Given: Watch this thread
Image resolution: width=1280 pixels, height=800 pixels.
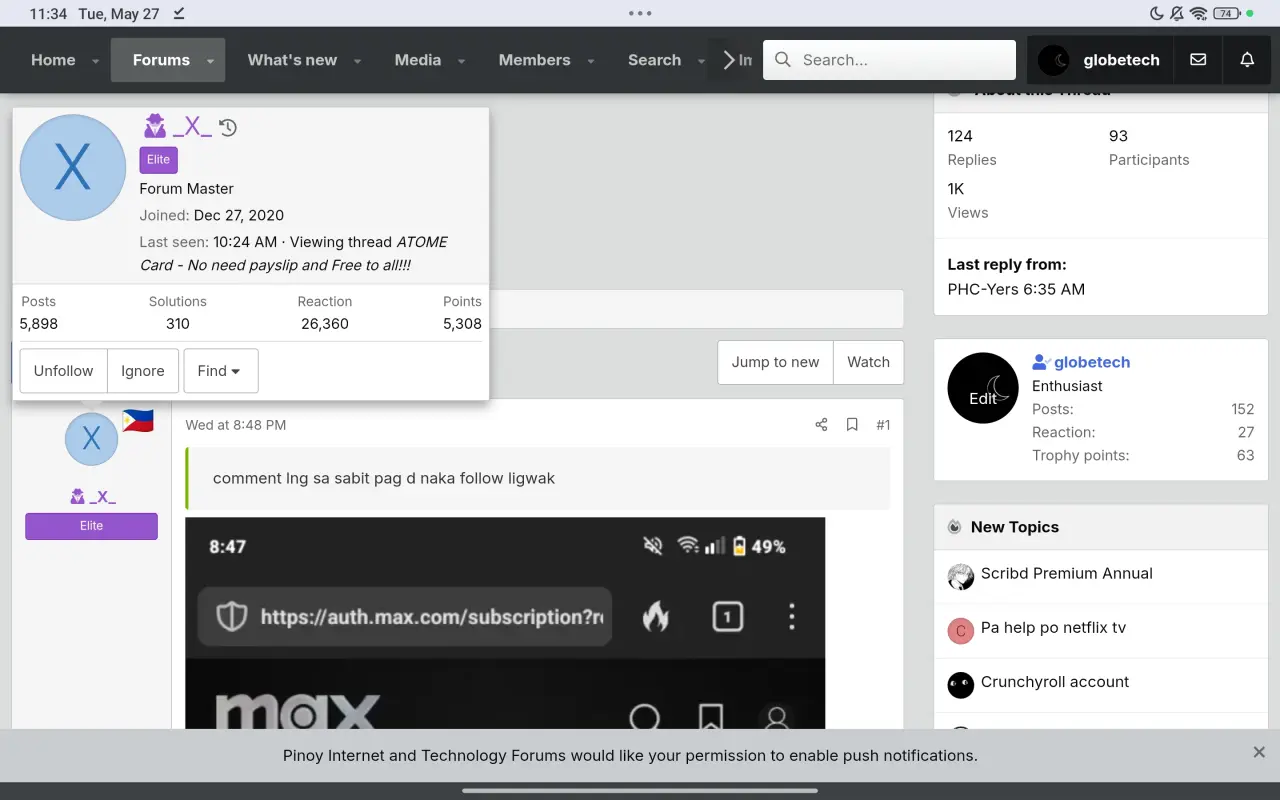Looking at the screenshot, I should tap(868, 362).
